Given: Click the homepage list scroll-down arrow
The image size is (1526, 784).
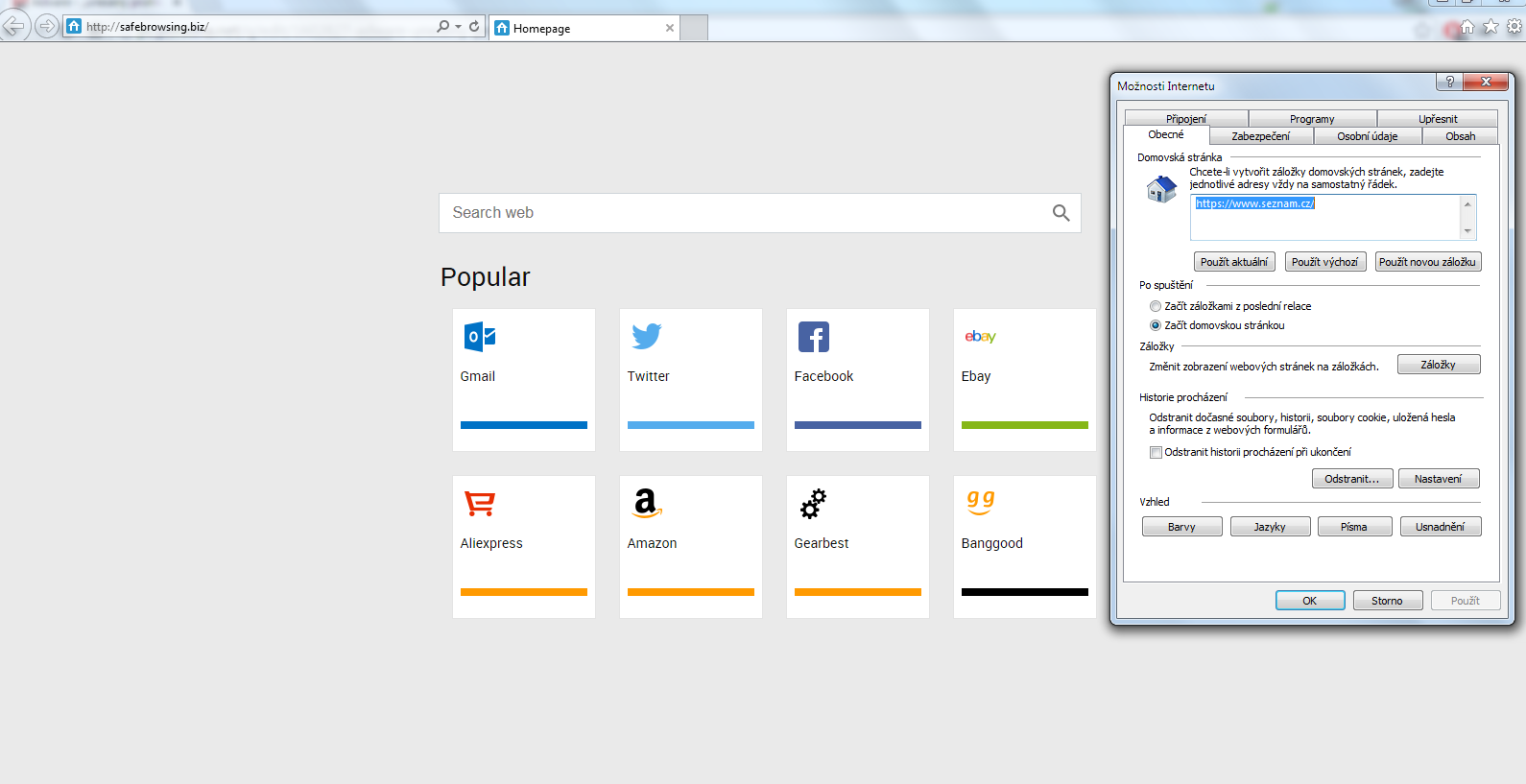Looking at the screenshot, I should point(1467,231).
